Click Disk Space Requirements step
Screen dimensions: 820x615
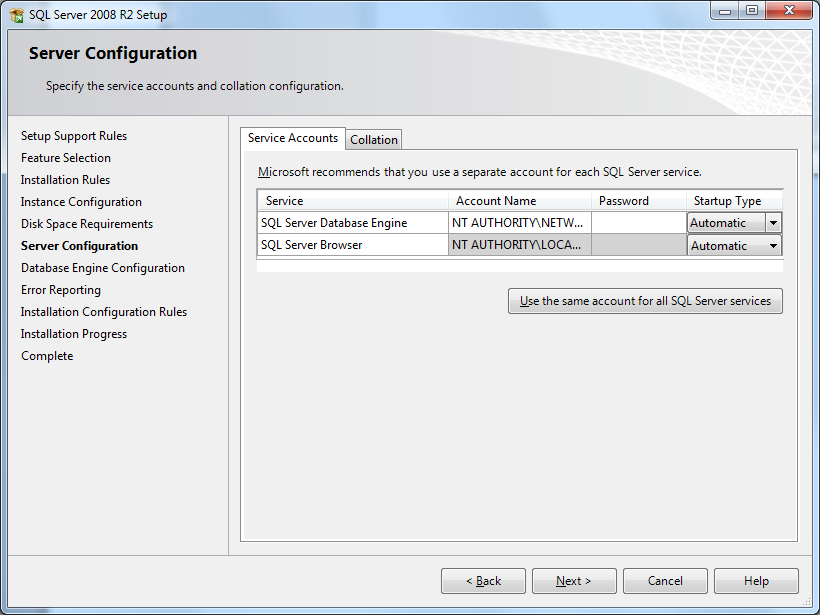87,224
